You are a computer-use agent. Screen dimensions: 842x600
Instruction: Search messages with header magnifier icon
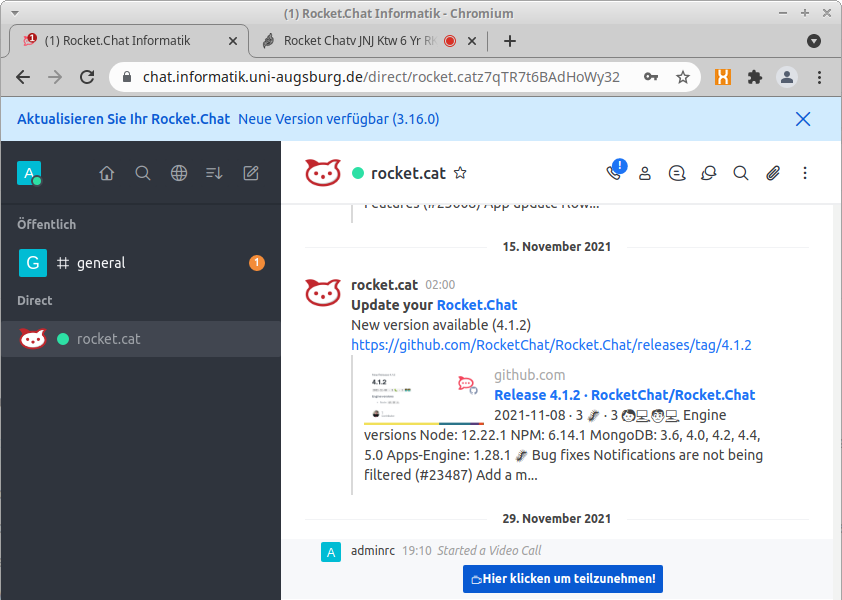(741, 173)
